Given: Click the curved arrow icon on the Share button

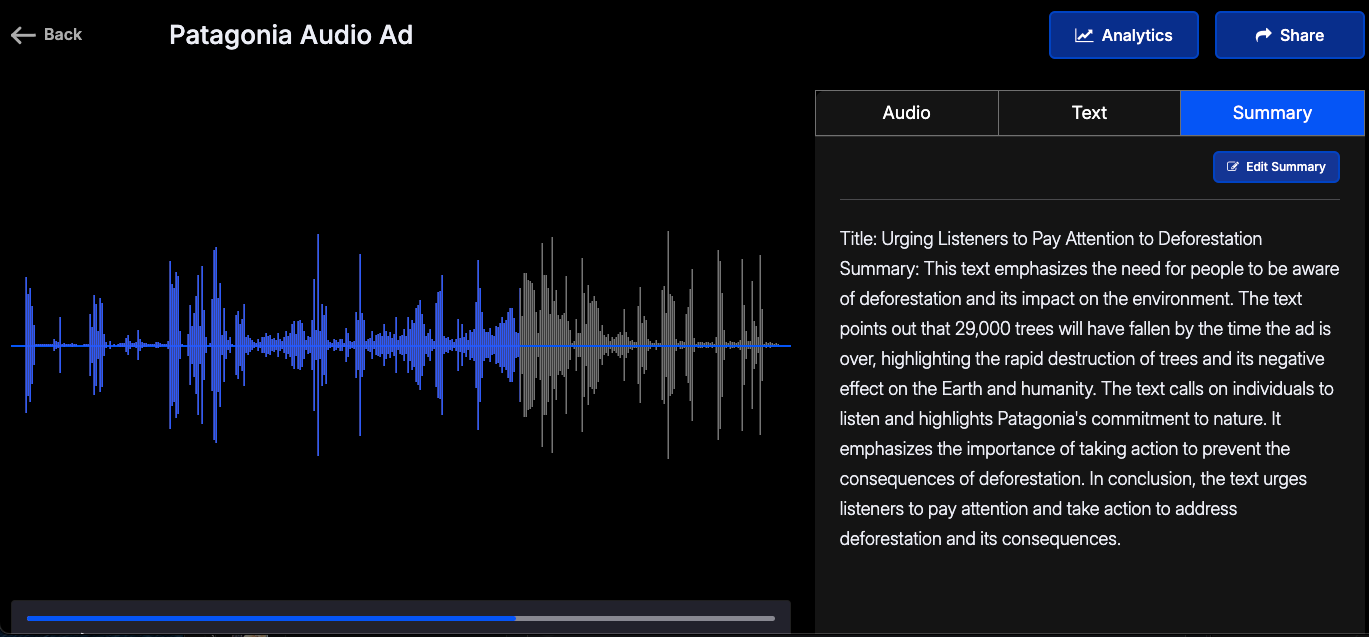Looking at the screenshot, I should [x=1263, y=35].
